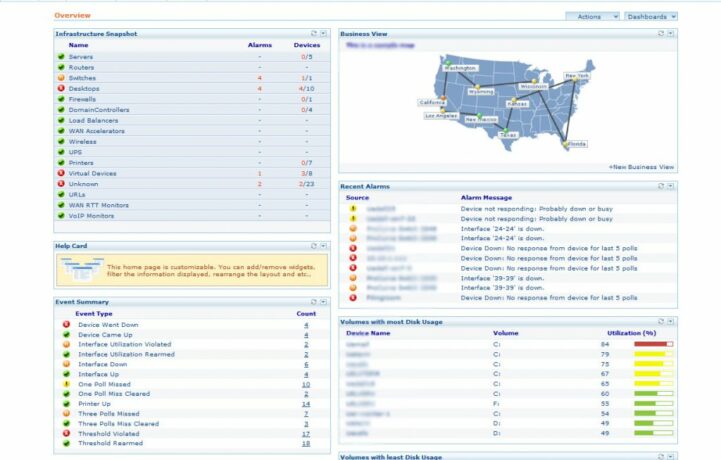Click Desktops devices value 4/10

tap(307, 89)
